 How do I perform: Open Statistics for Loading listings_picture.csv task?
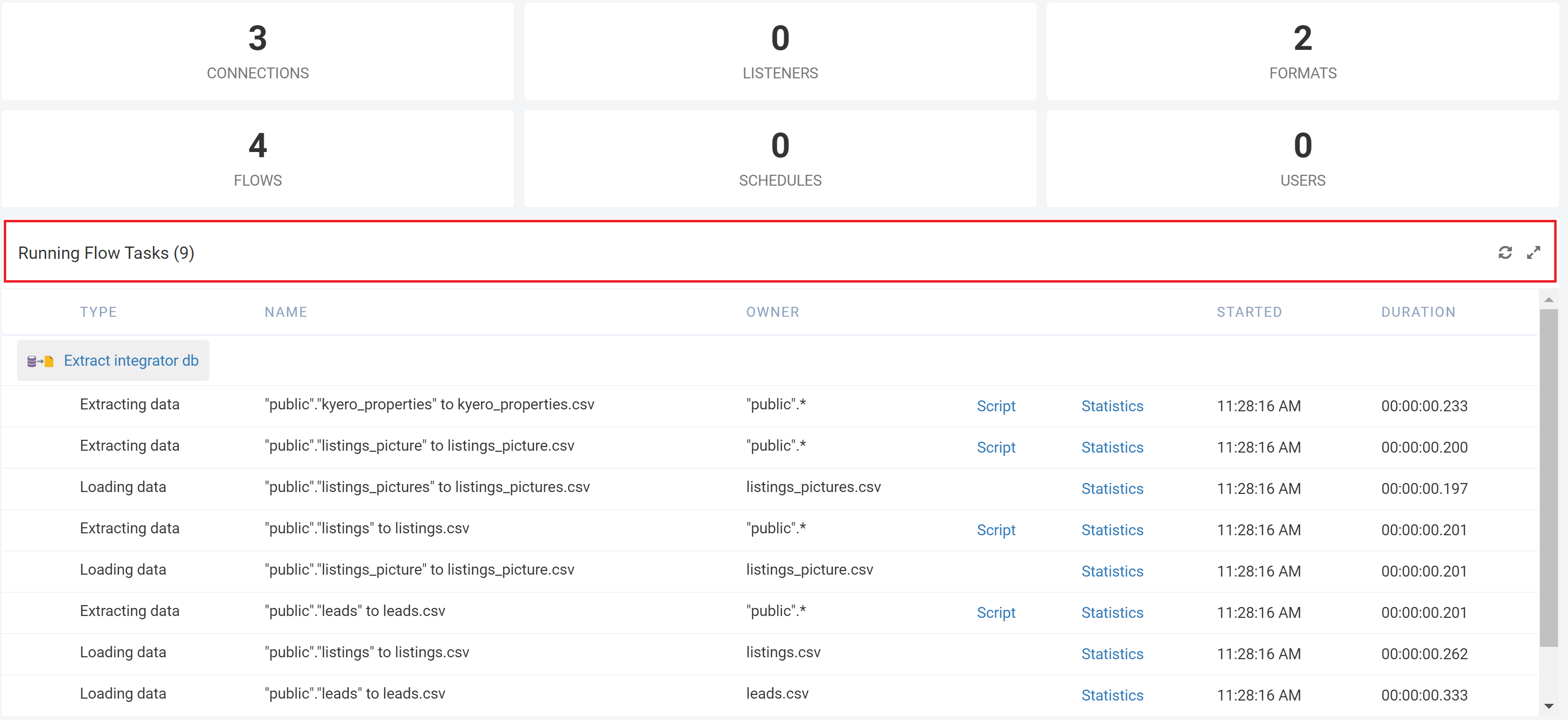tap(1112, 571)
